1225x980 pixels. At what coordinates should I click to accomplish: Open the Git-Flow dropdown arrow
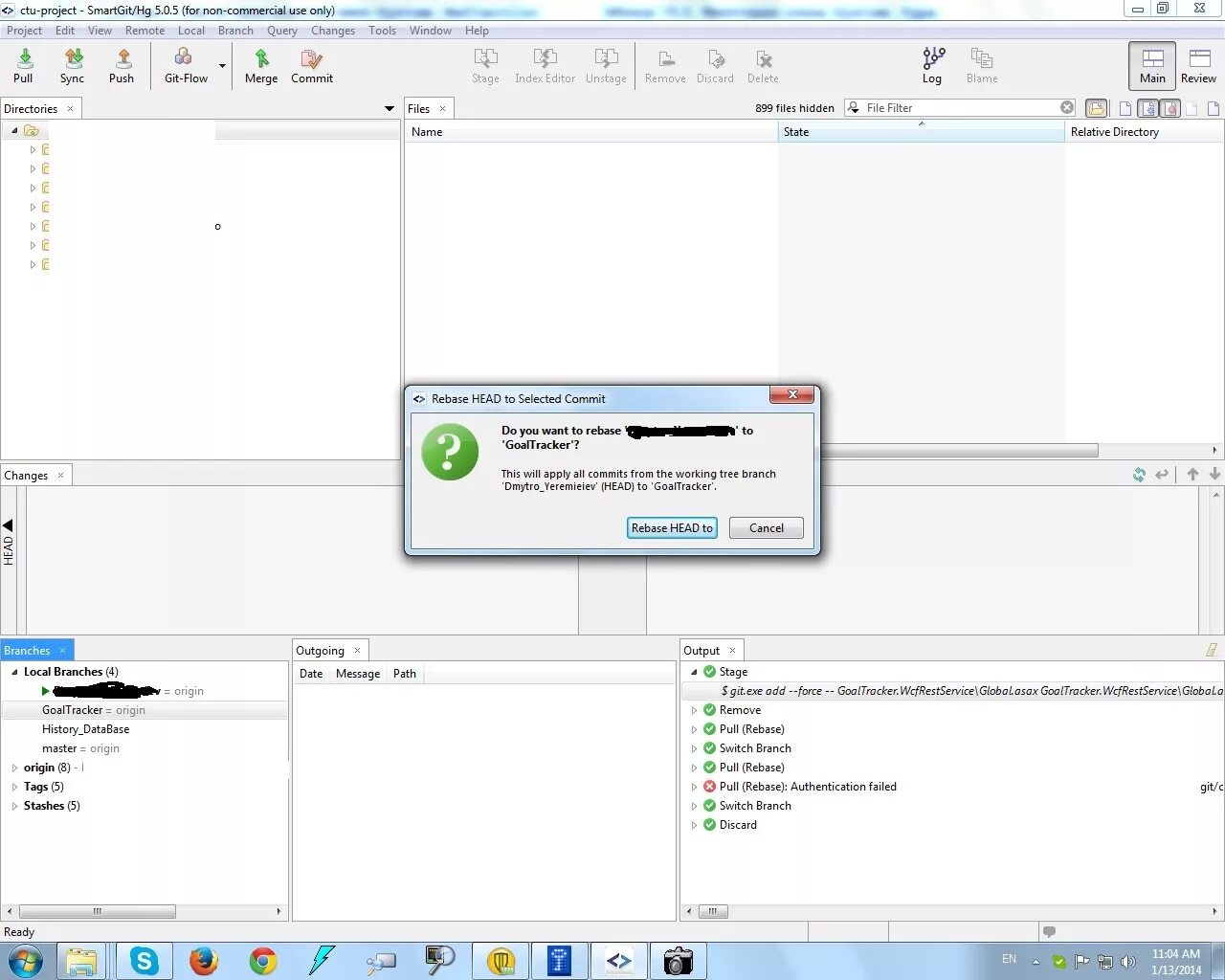pyautogui.click(x=223, y=66)
